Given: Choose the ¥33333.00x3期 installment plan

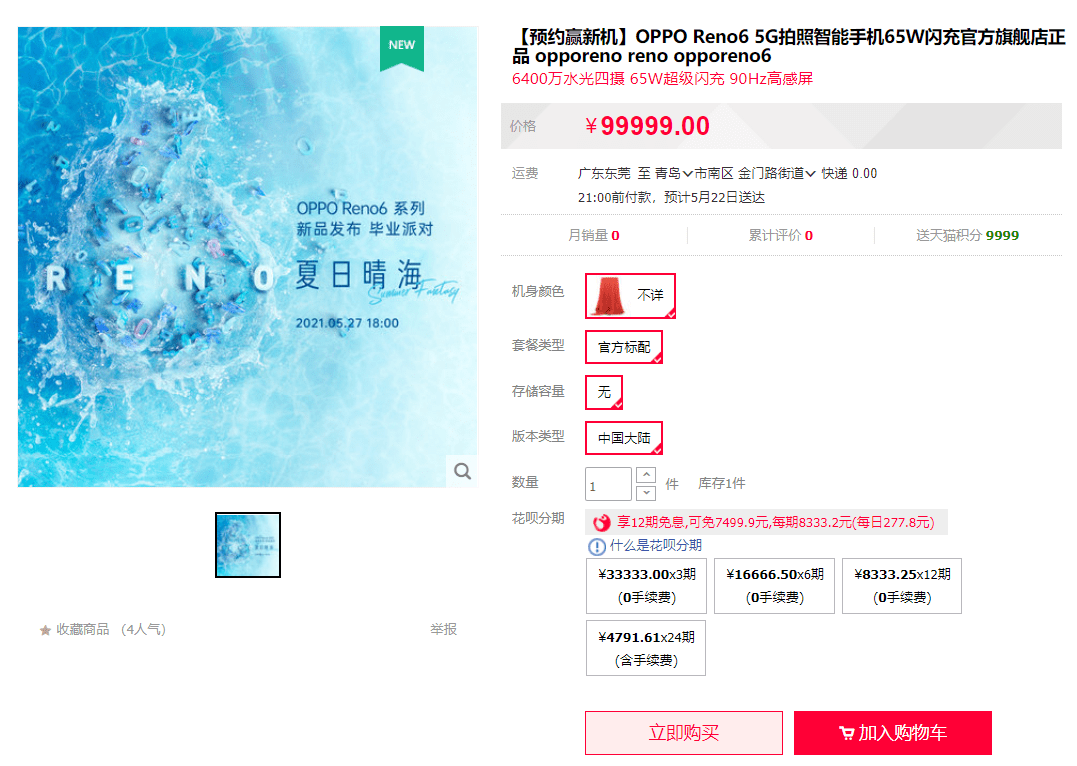Looking at the screenshot, I should tap(646, 586).
